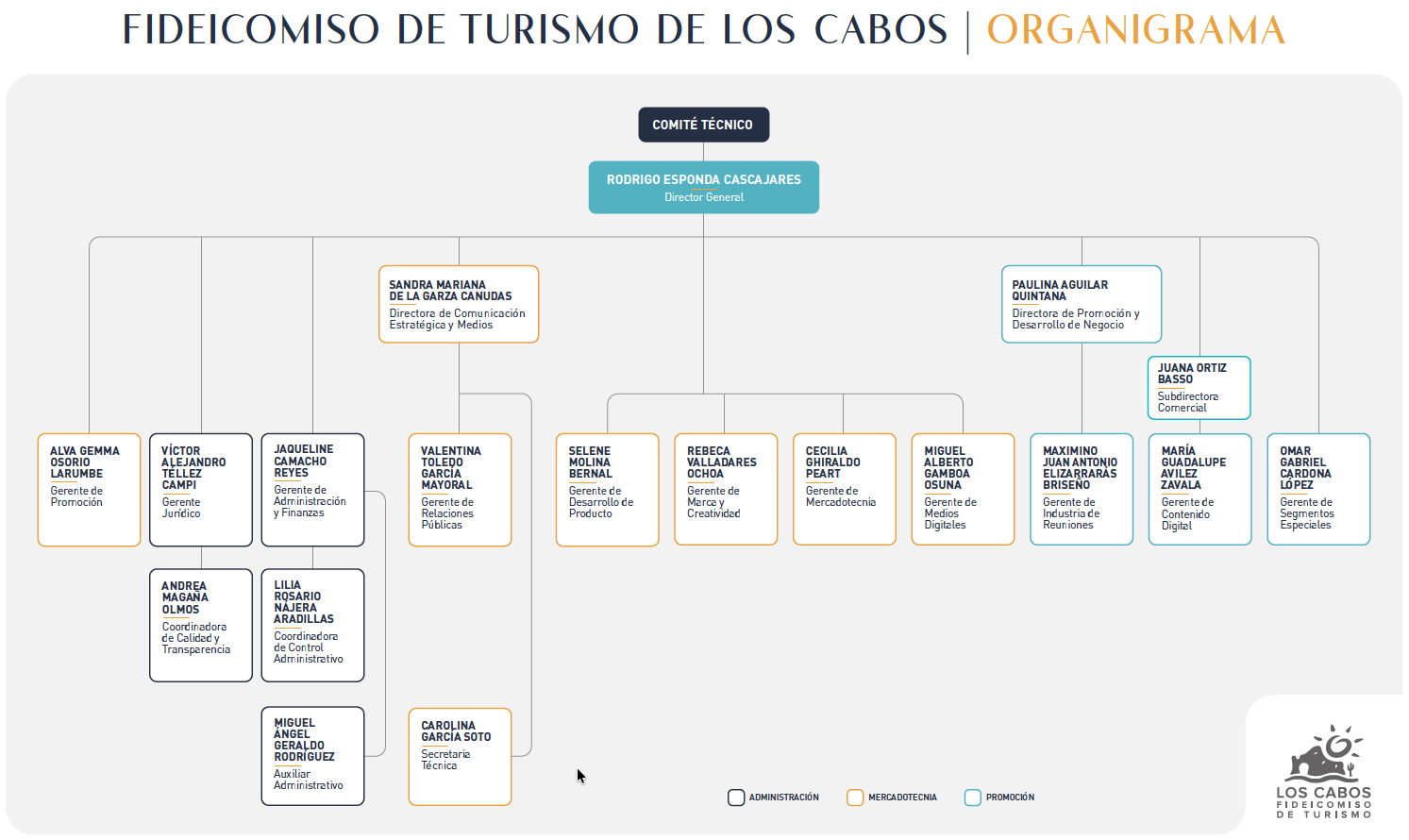Click the Los Cabos Fideicomiso de Turismo logo
This screenshot has width=1409, height=840.
coord(1323,771)
